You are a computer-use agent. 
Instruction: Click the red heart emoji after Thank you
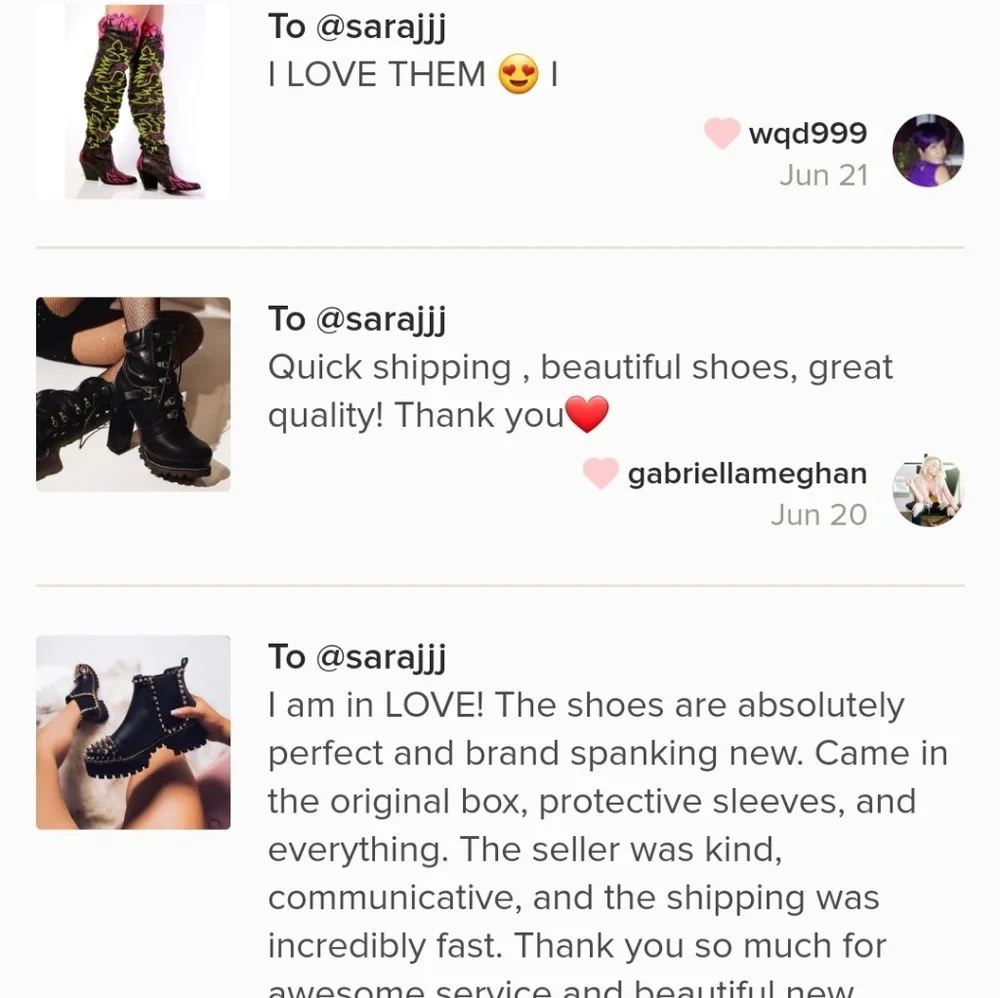[587, 415]
